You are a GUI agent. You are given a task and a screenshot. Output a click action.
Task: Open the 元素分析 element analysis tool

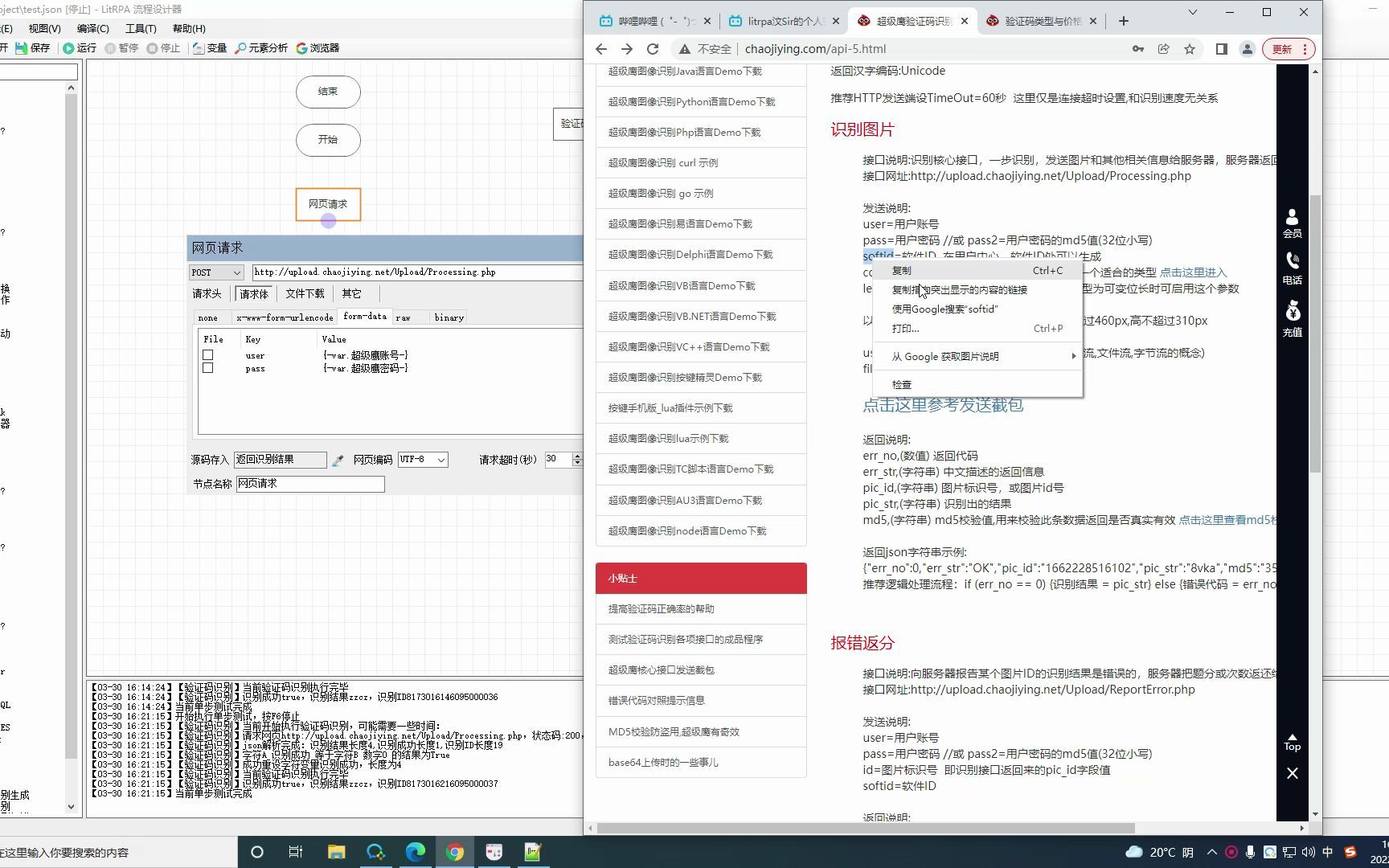coord(260,48)
